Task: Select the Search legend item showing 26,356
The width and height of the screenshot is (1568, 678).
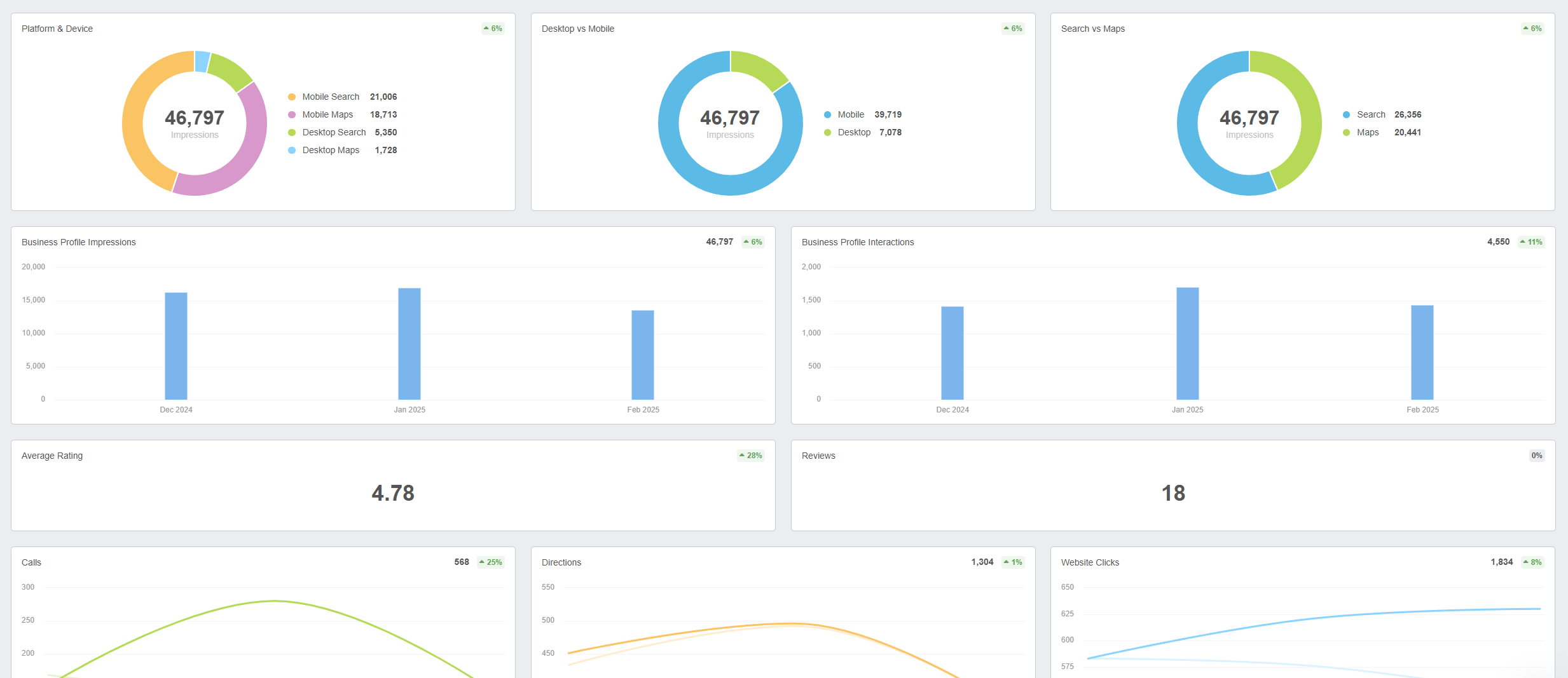Action: [1370, 115]
